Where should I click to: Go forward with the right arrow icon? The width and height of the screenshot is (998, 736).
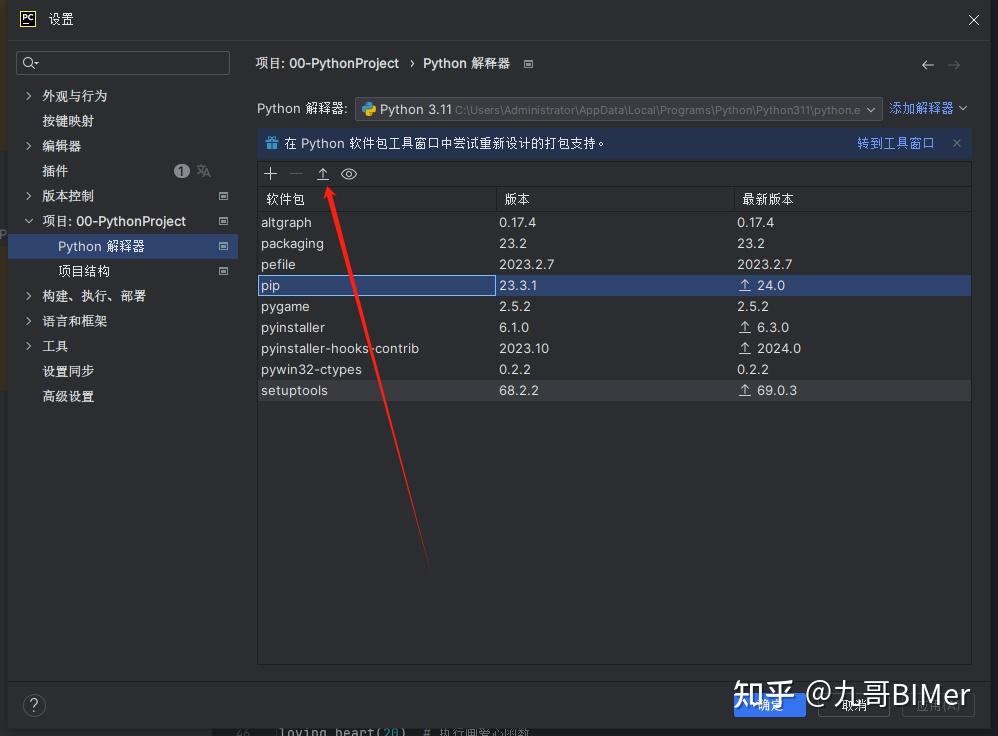coord(953,65)
